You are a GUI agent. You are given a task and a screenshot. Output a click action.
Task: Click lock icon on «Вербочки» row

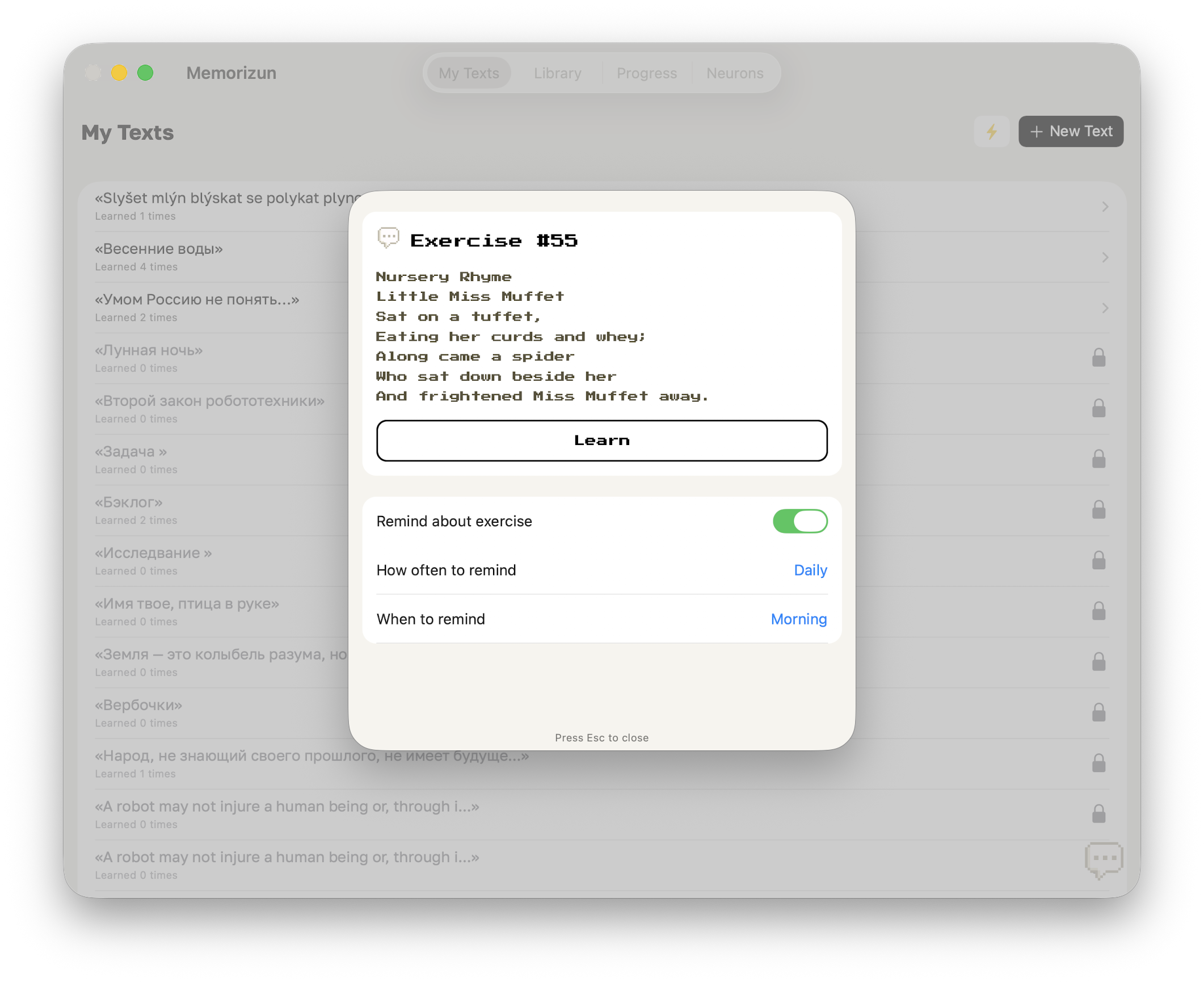pos(1099,712)
